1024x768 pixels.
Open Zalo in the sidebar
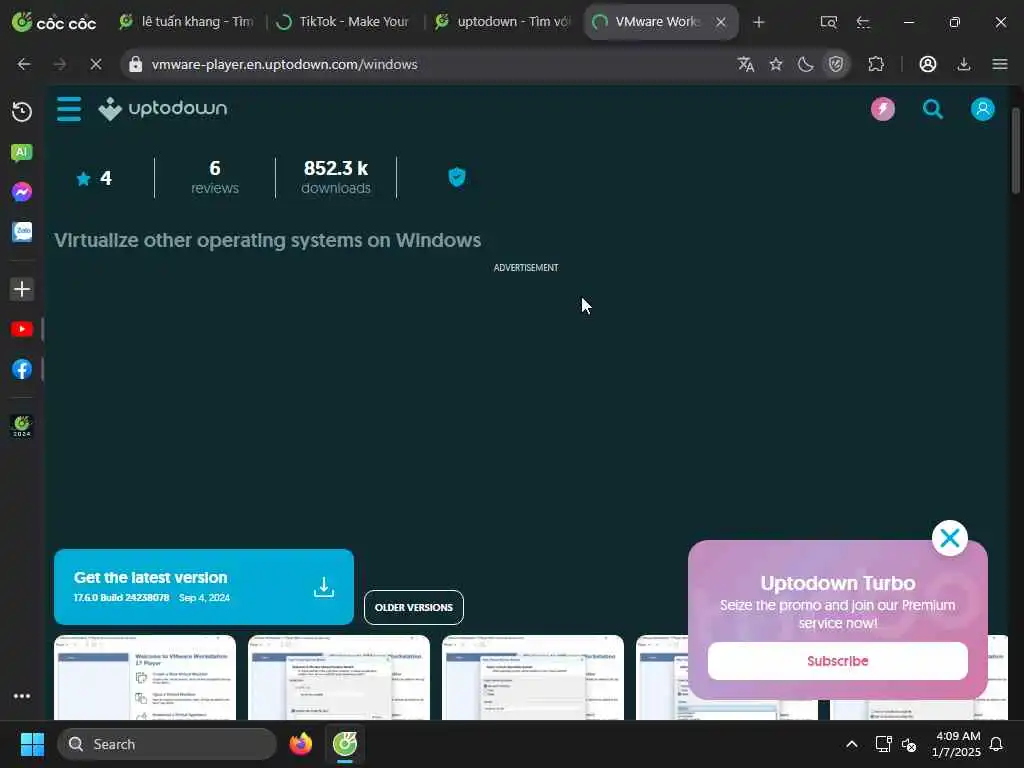[x=22, y=232]
